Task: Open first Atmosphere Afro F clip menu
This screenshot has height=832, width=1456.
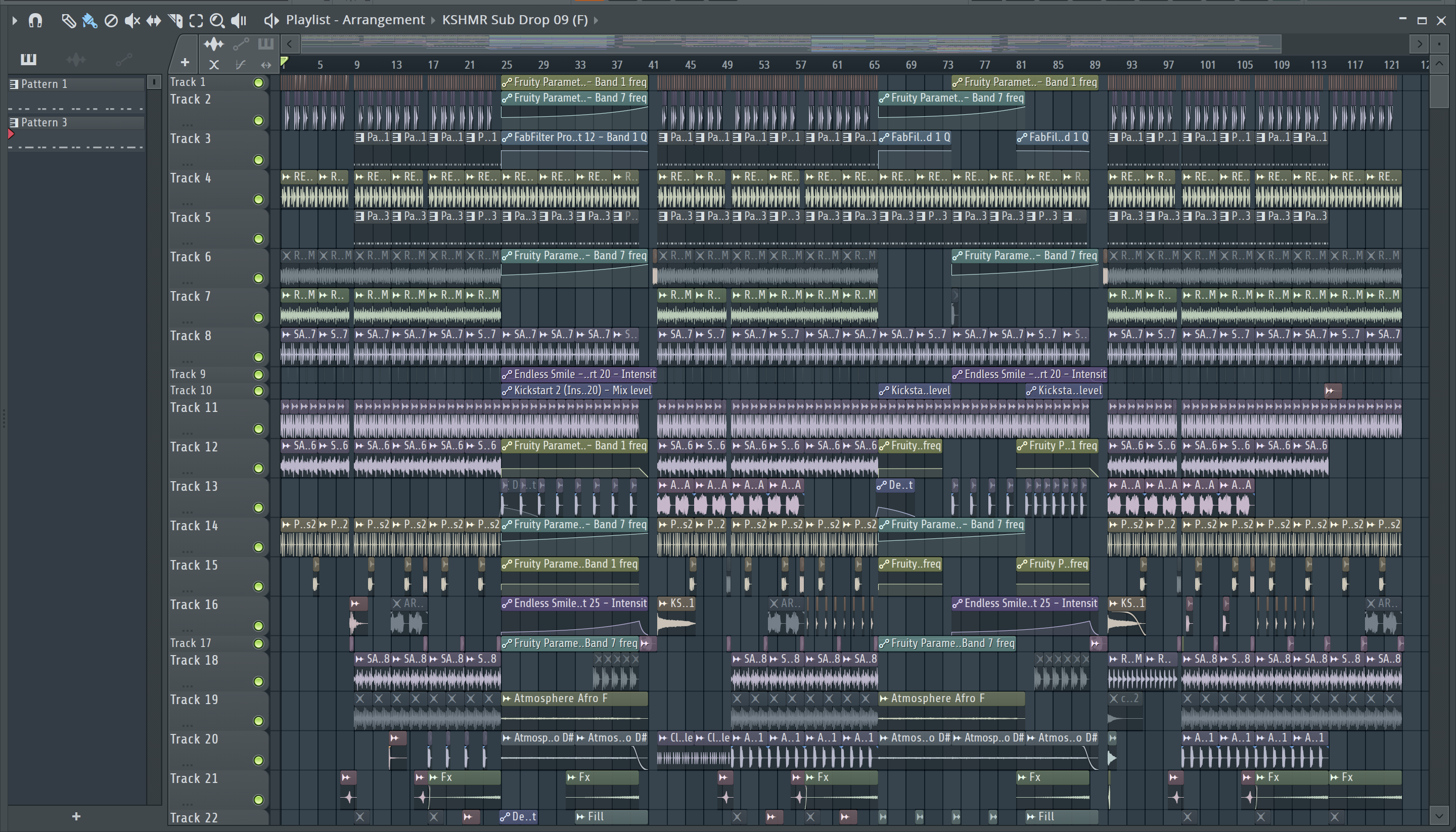Action: tap(506, 698)
